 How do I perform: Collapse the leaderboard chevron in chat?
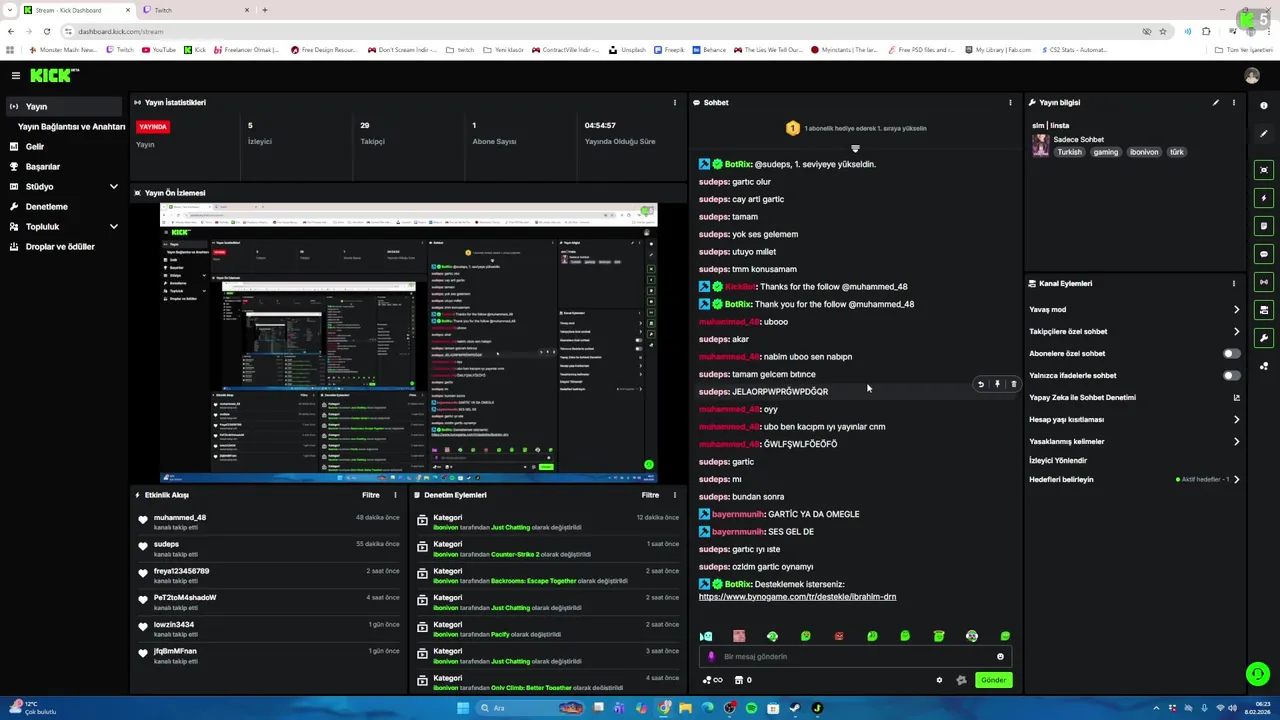tap(855, 148)
